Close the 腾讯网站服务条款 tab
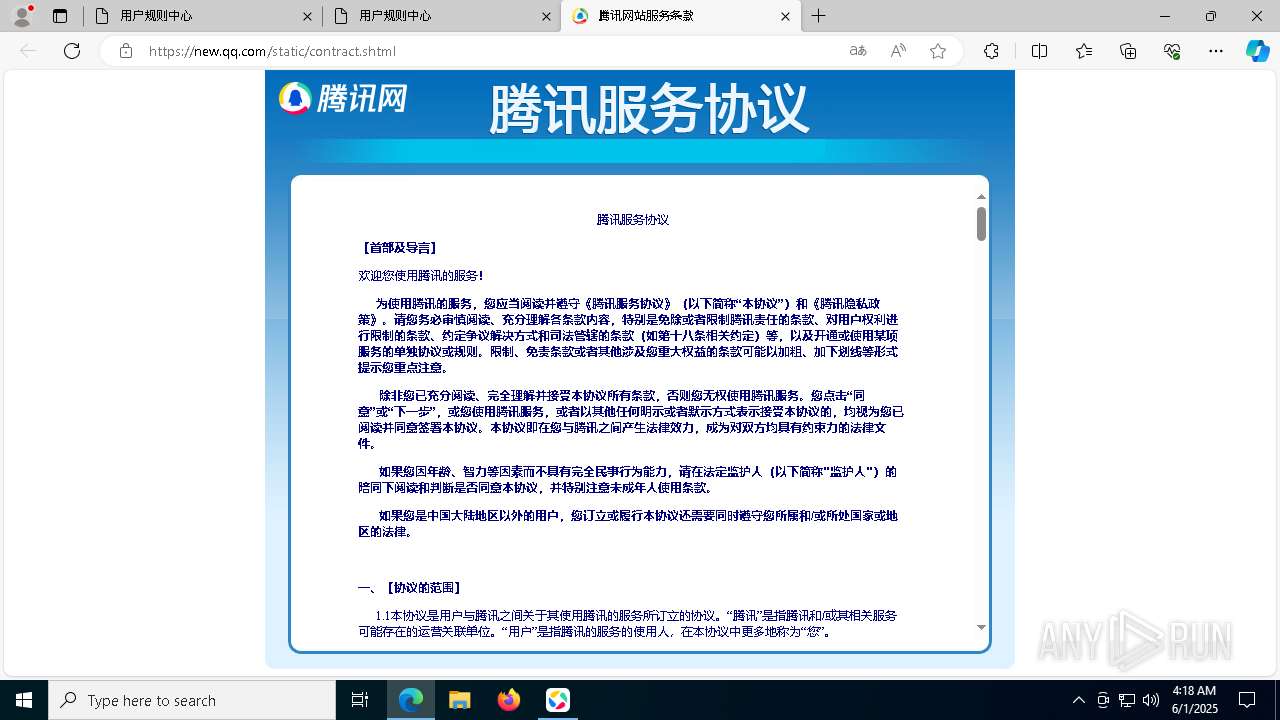This screenshot has width=1280, height=720. (785, 16)
